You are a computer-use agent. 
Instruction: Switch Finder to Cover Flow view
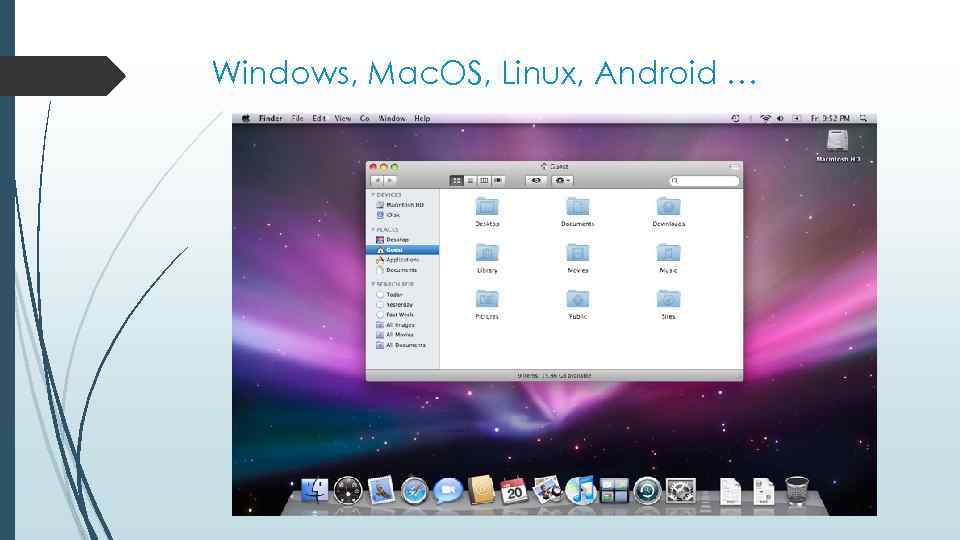[498, 180]
